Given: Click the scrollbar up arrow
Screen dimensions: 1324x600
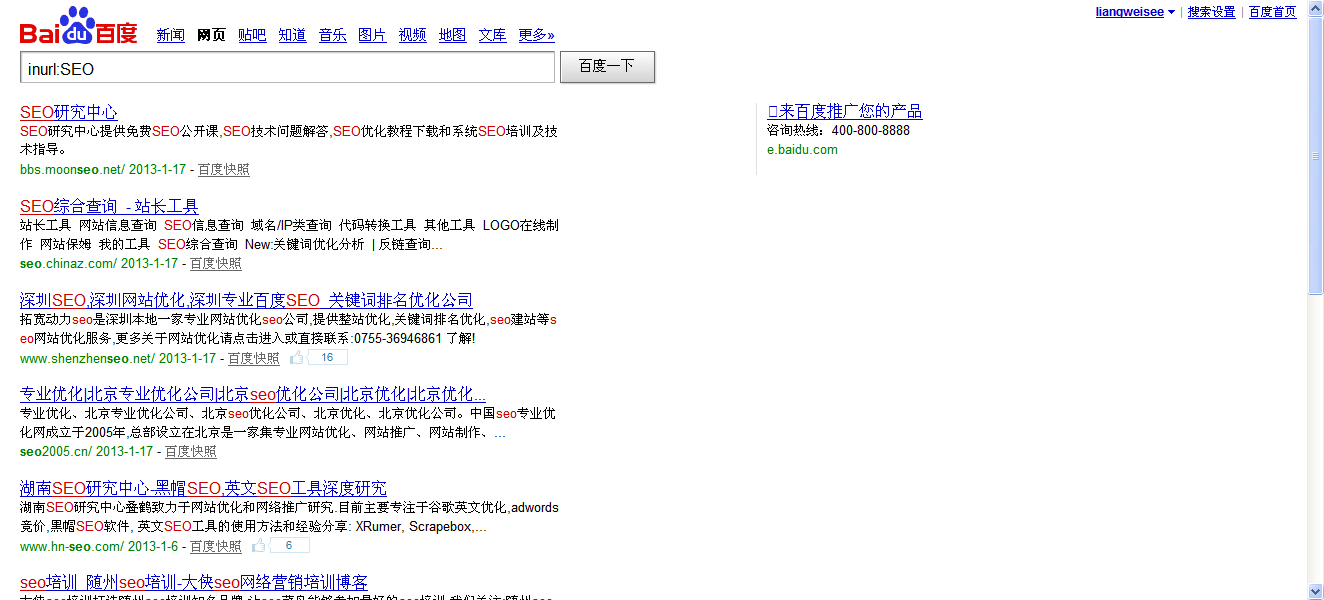Looking at the screenshot, I should (1315, 8).
